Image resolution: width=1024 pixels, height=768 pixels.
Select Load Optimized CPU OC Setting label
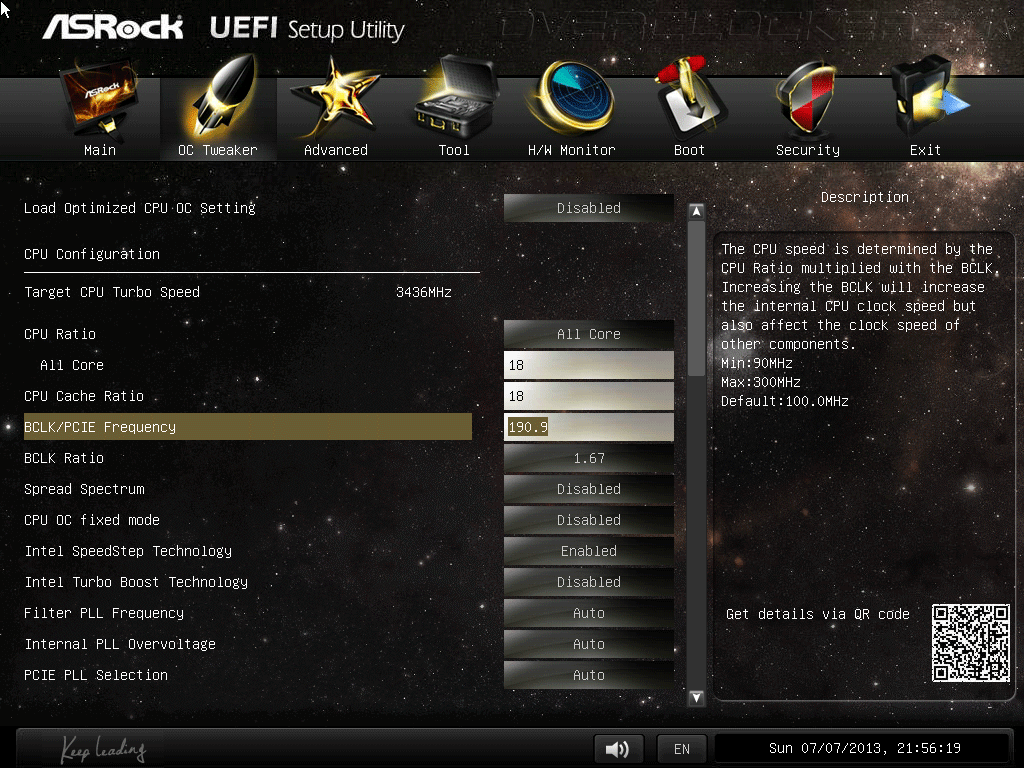(x=140, y=208)
